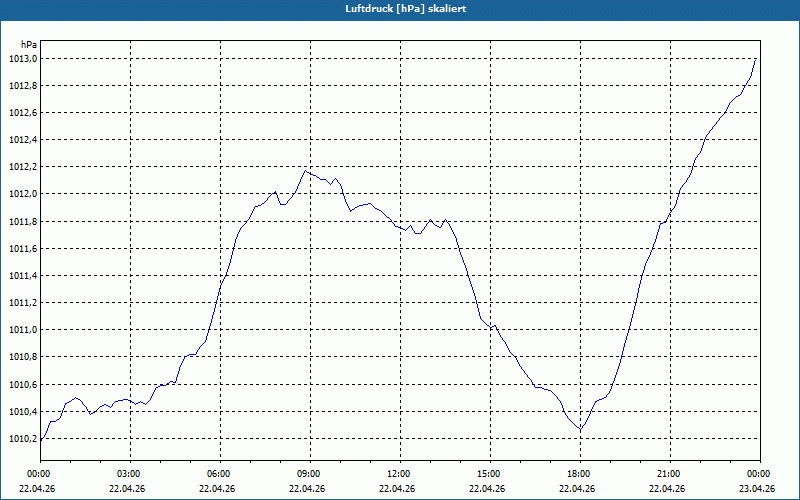This screenshot has width=800, height=500.
Task: Click the 1011,6 axis value
Action: click(23, 248)
